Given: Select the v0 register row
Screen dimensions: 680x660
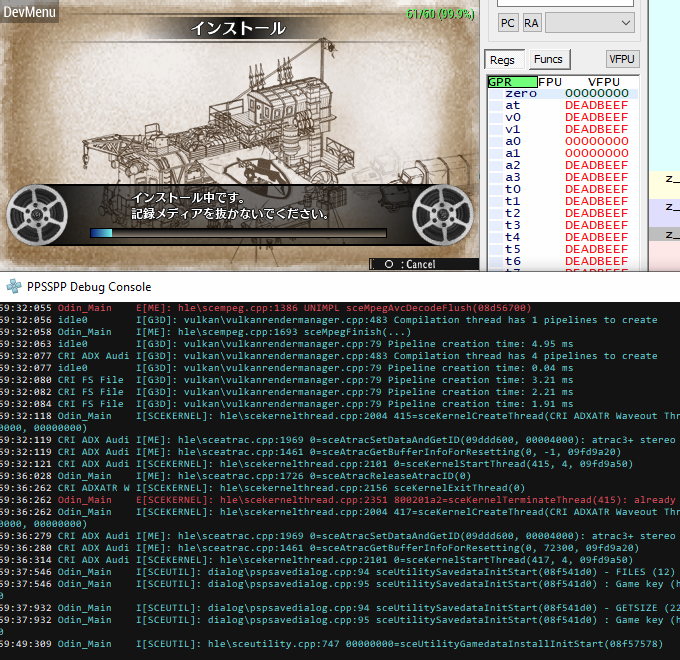Looking at the screenshot, I should pyautogui.click(x=563, y=118).
